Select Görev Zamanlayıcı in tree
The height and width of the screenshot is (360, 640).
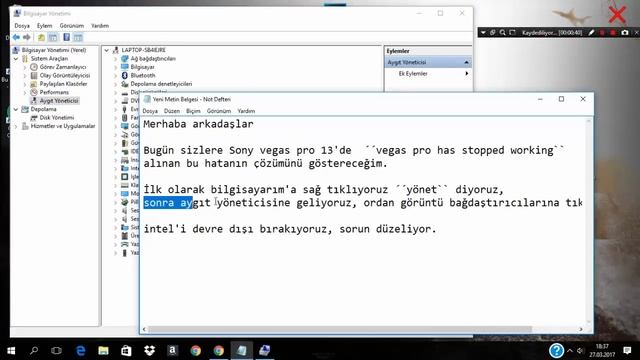point(63,67)
